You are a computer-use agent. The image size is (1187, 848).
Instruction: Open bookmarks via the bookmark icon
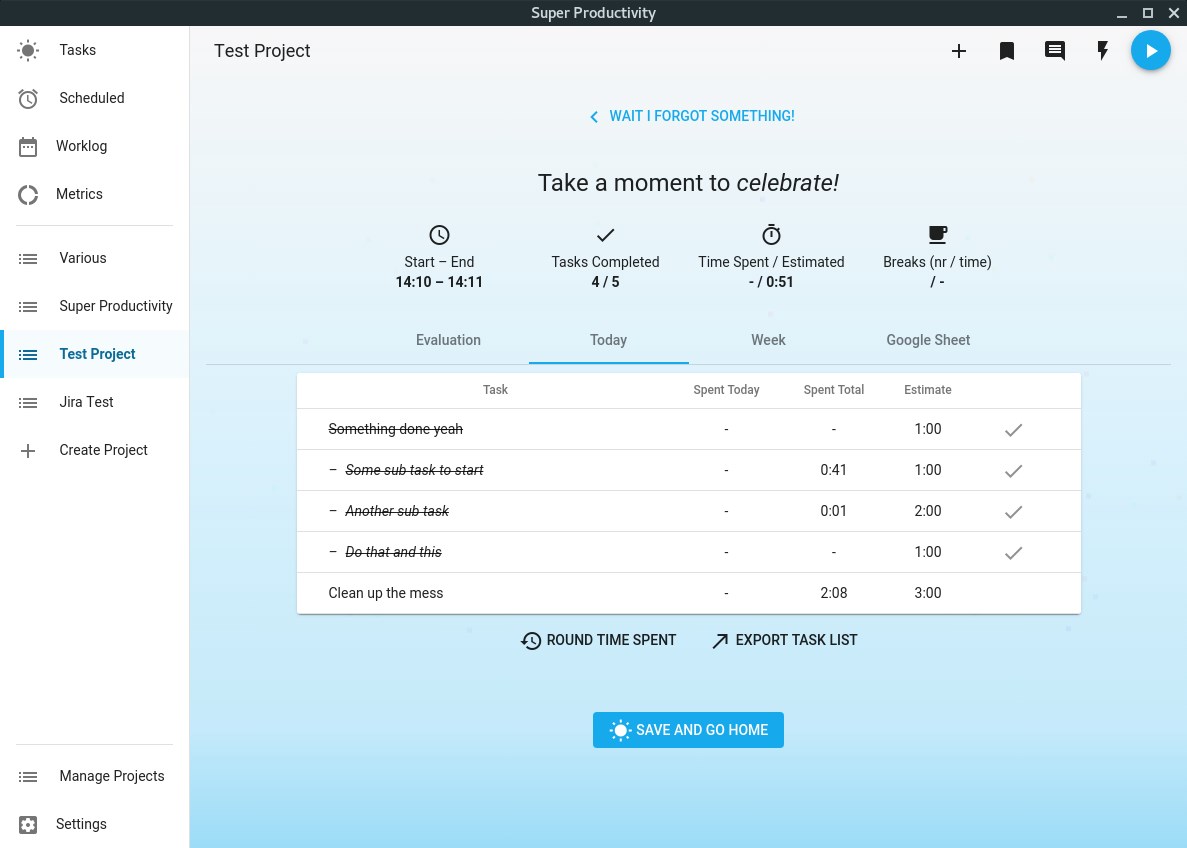[x=1007, y=51]
